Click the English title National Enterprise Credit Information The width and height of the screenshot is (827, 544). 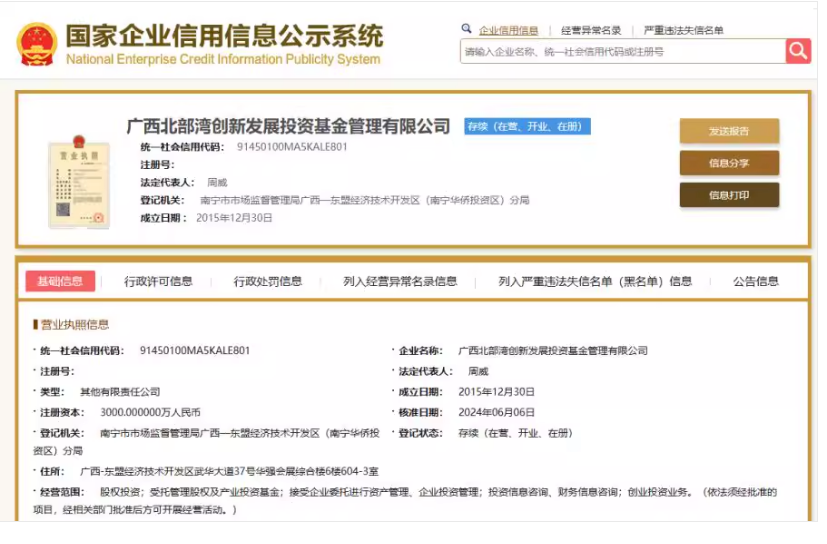pos(223,59)
